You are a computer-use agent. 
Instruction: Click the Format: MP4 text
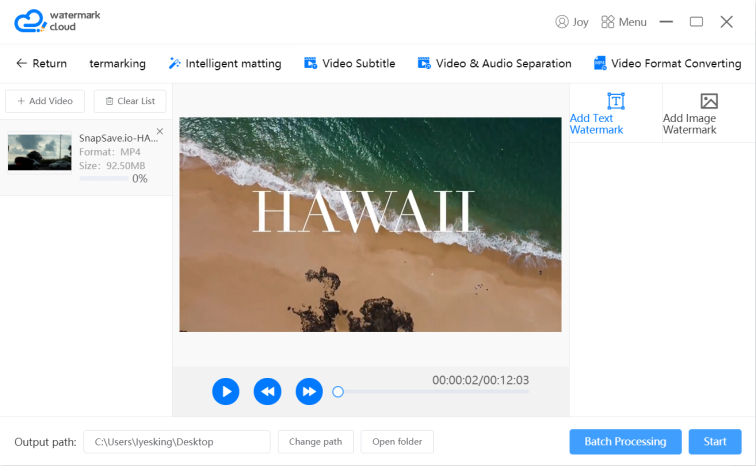coord(110,152)
